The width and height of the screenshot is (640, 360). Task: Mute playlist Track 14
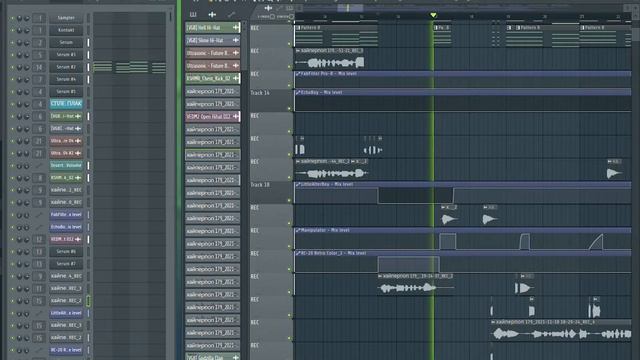289,108
